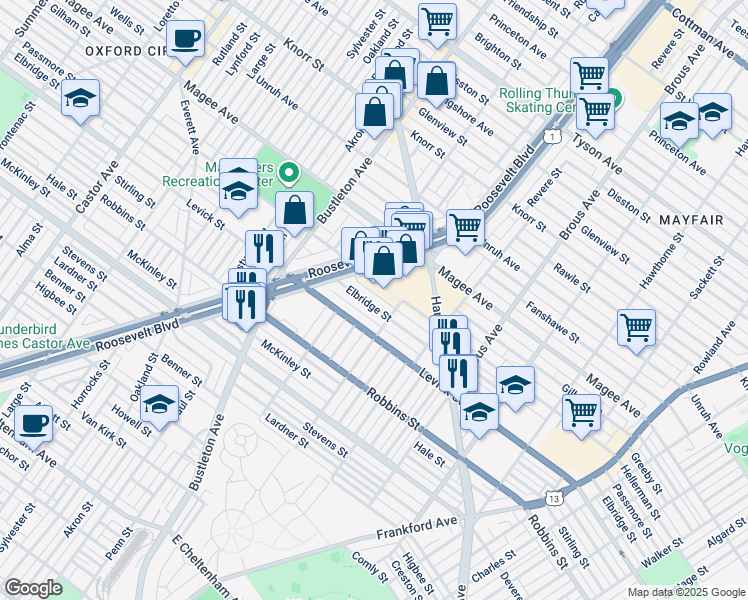The width and height of the screenshot is (748, 600).
Task: Click the E Cheltenham street label
Action: click(204, 565)
